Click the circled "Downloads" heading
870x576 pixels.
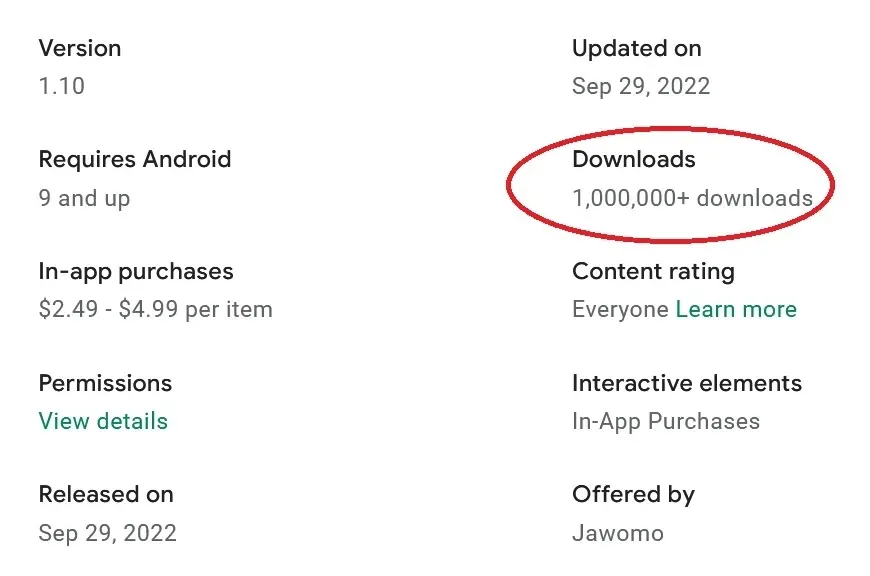[x=634, y=159]
